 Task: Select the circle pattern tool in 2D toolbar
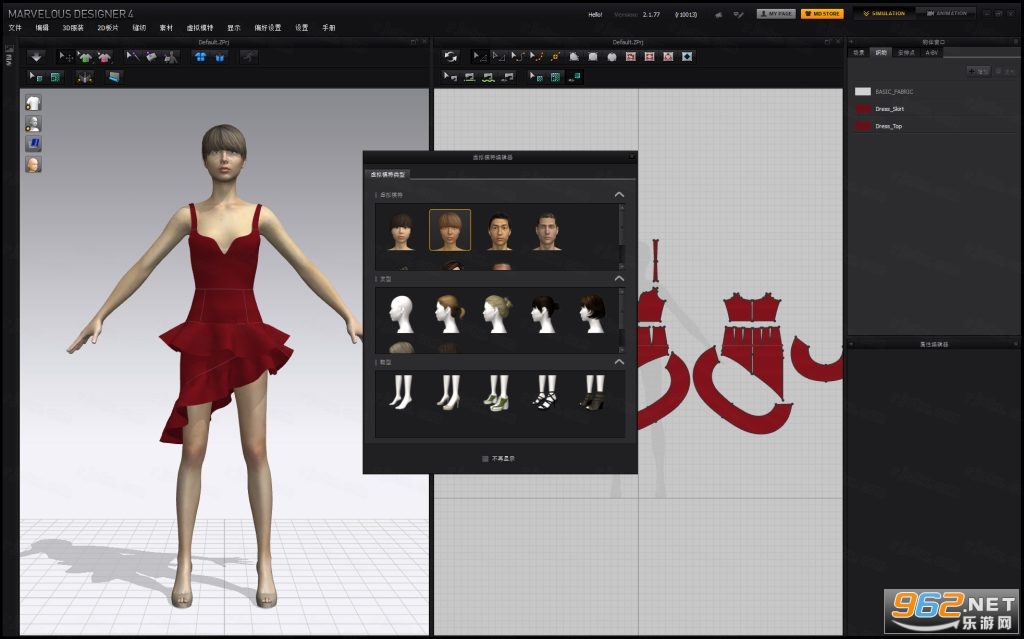612,57
